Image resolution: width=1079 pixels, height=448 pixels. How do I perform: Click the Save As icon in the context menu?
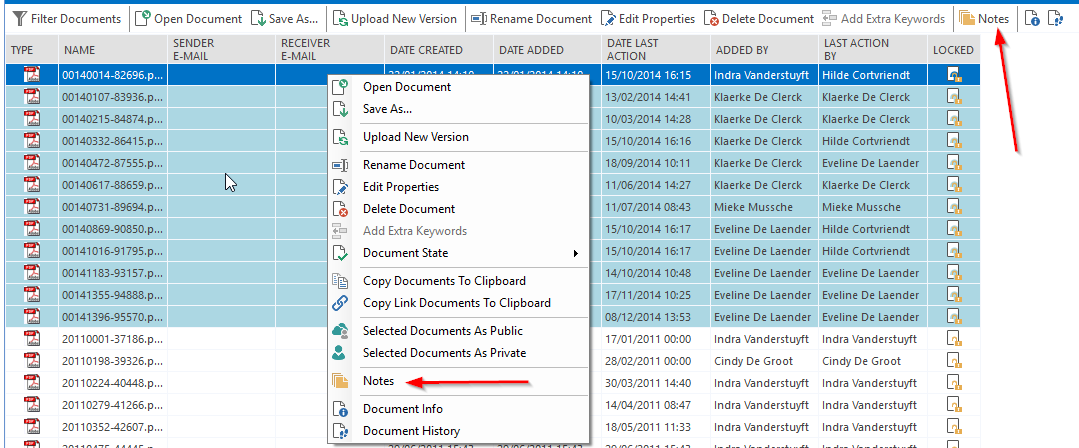(x=340, y=109)
